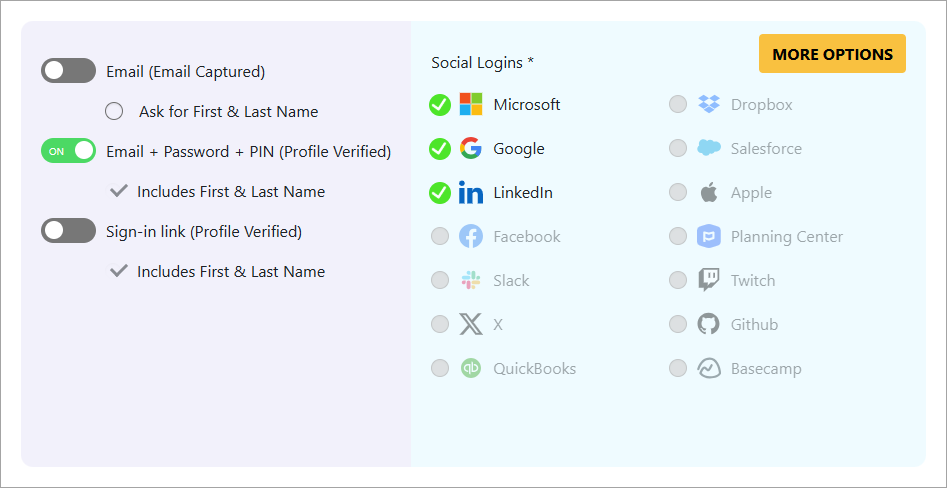Click the Google logo icon

(470, 149)
